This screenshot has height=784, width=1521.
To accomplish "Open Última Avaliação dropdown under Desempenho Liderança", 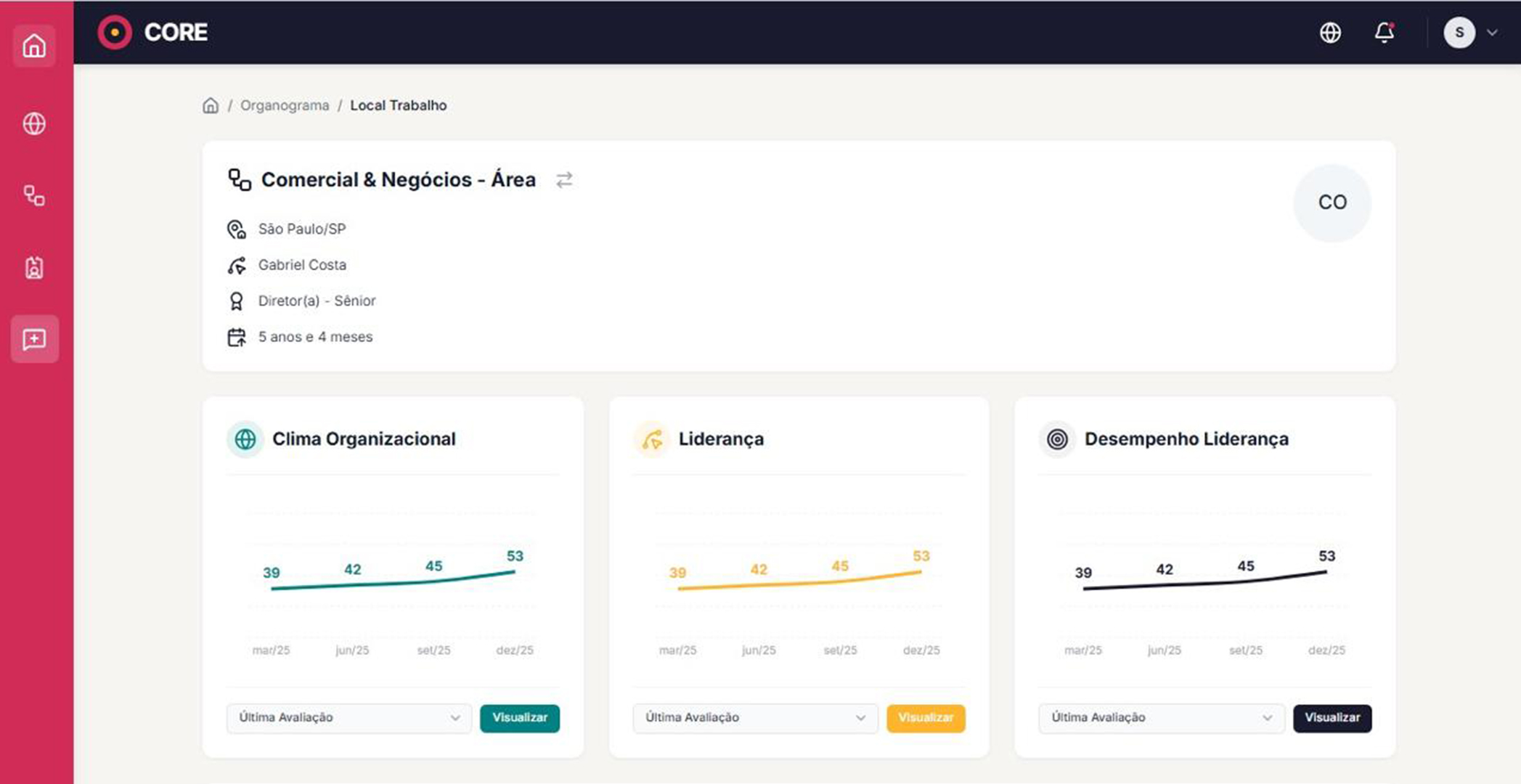I will (x=1161, y=718).
